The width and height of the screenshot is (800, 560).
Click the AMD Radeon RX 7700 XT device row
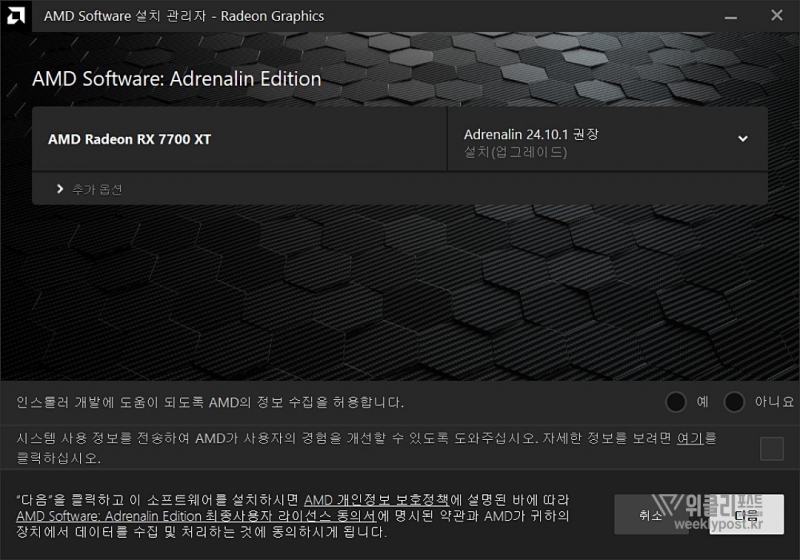239,139
